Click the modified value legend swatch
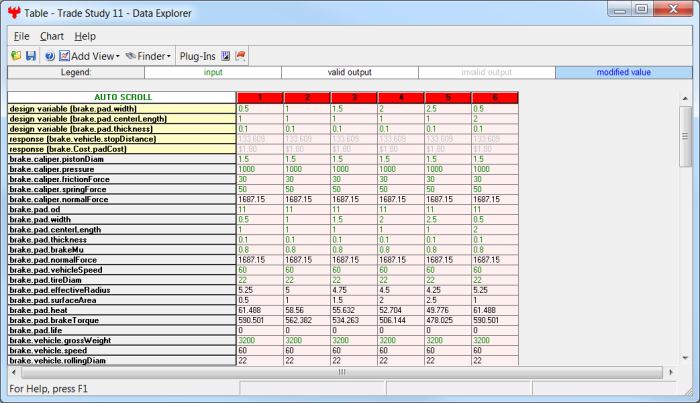The image size is (700, 403). point(622,73)
